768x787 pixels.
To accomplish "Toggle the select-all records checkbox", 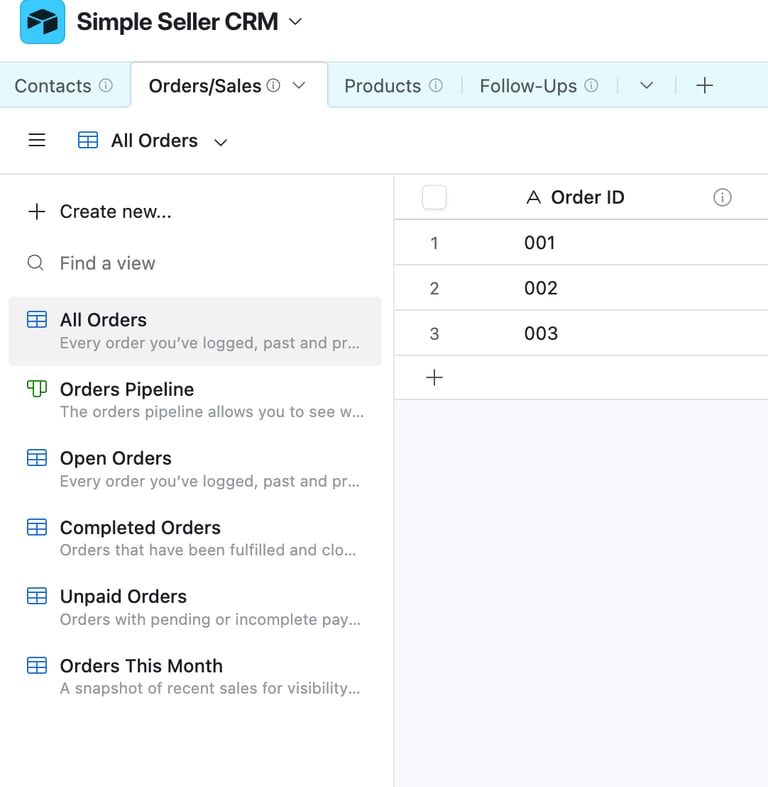I will click(434, 197).
